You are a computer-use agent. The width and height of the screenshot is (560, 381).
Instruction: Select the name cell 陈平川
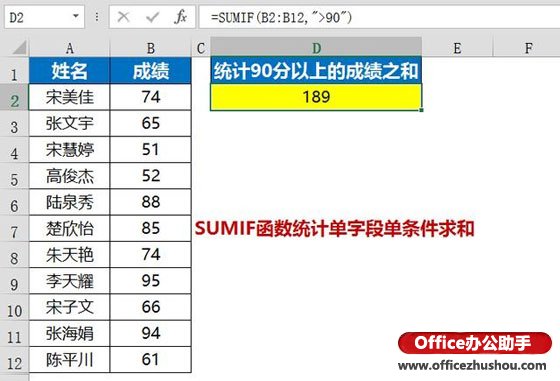coord(70,360)
